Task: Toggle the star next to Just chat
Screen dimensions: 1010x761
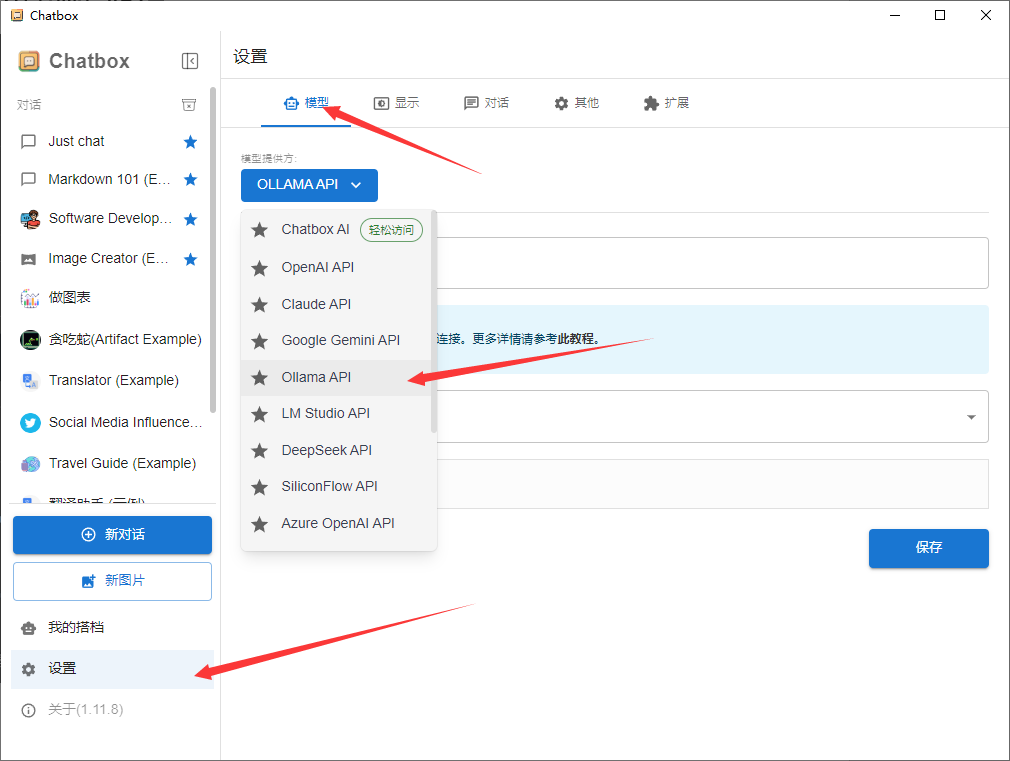Action: pos(190,142)
